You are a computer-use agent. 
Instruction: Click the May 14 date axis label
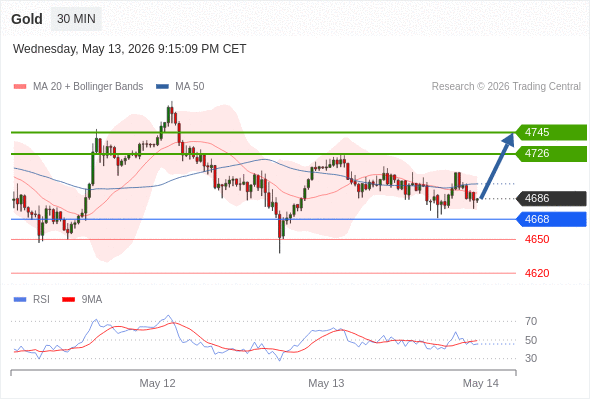coord(481,383)
